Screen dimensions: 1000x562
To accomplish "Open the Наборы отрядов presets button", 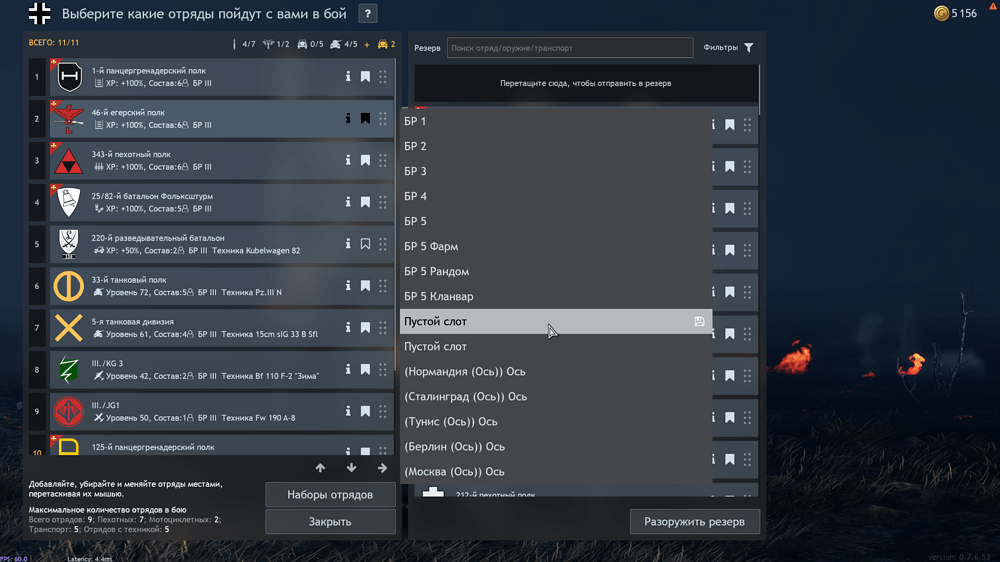I will 330,494.
